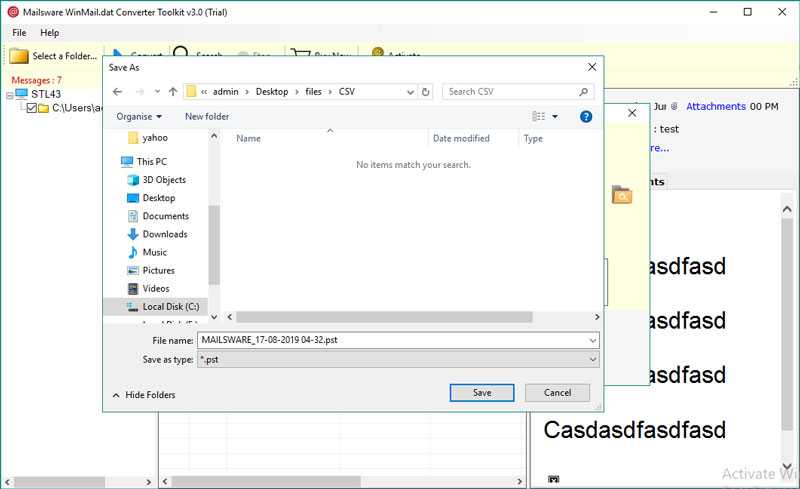
Task: Open the Save As help icon
Action: (x=586, y=117)
